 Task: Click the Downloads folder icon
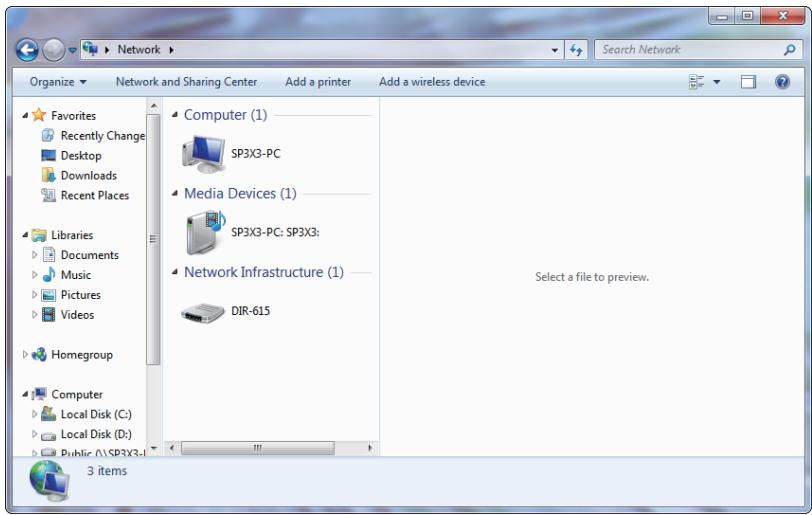coord(48,175)
